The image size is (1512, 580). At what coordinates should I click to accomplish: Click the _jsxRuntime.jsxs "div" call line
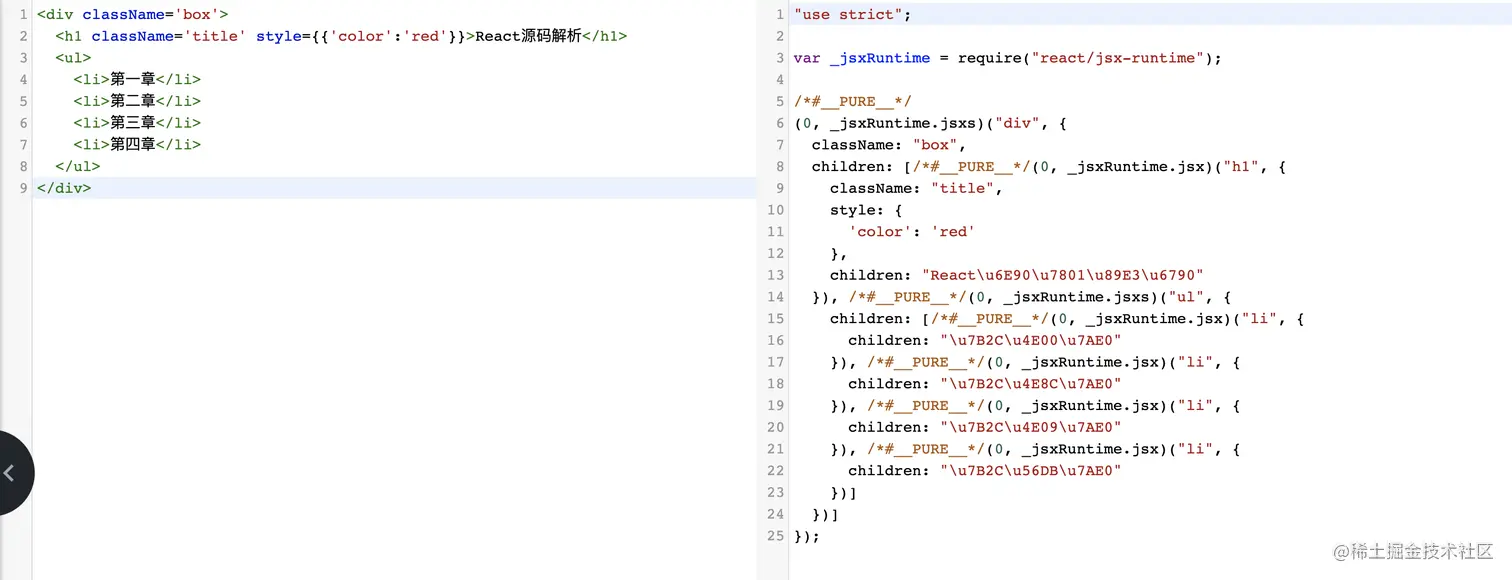click(x=930, y=123)
